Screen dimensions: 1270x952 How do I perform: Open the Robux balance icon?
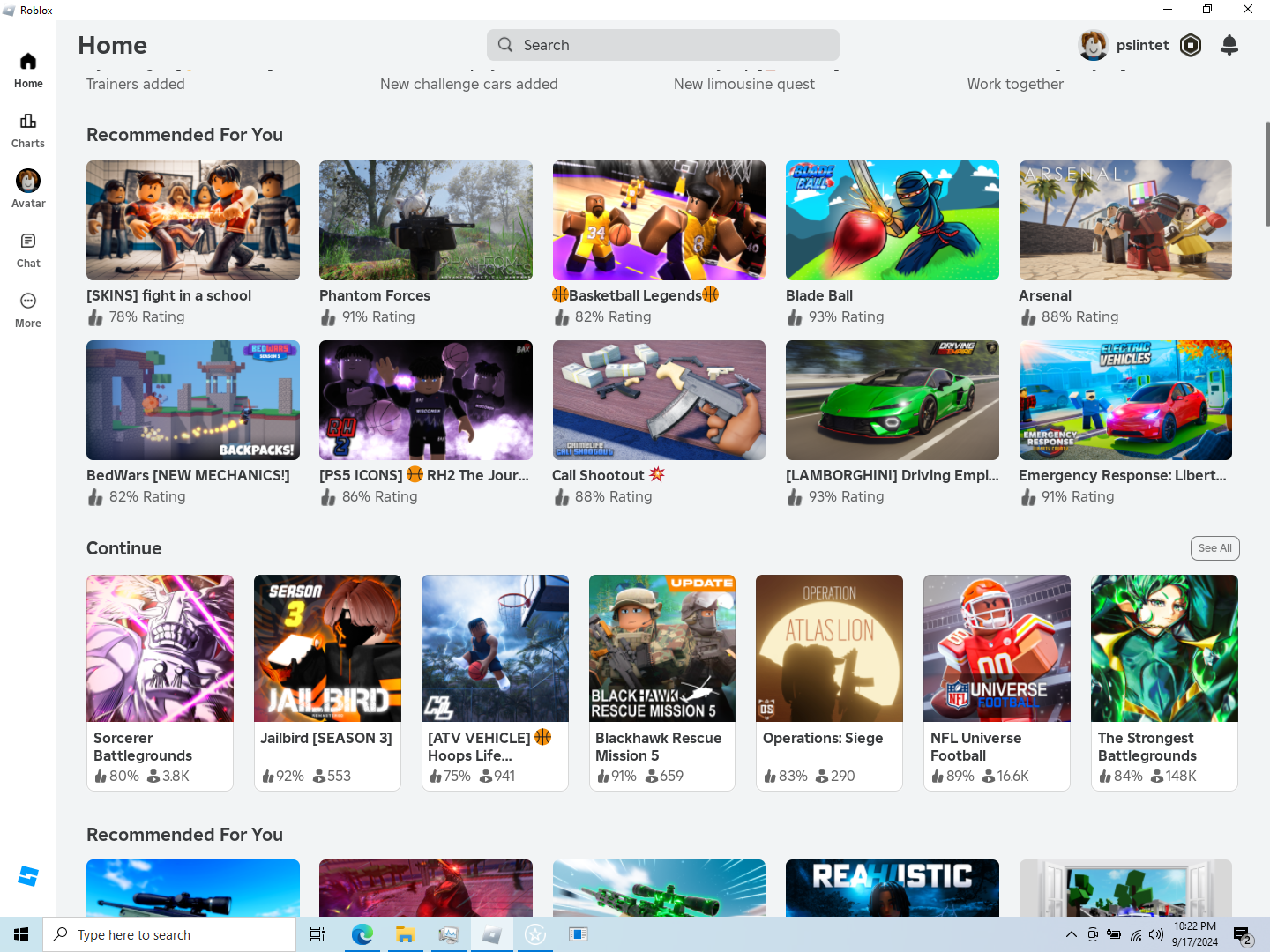coord(1191,45)
